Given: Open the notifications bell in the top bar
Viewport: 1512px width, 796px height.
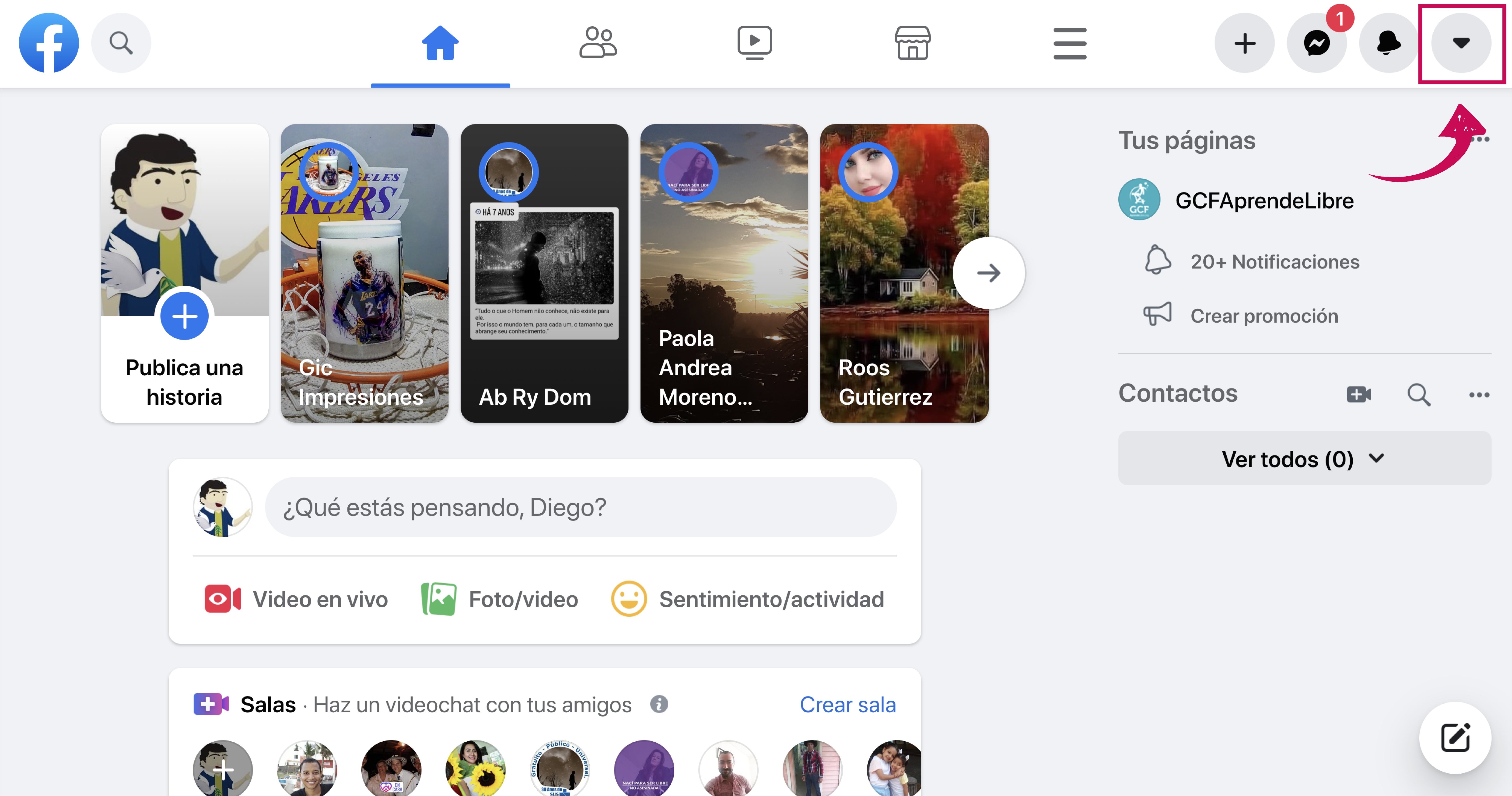Looking at the screenshot, I should coord(1389,43).
